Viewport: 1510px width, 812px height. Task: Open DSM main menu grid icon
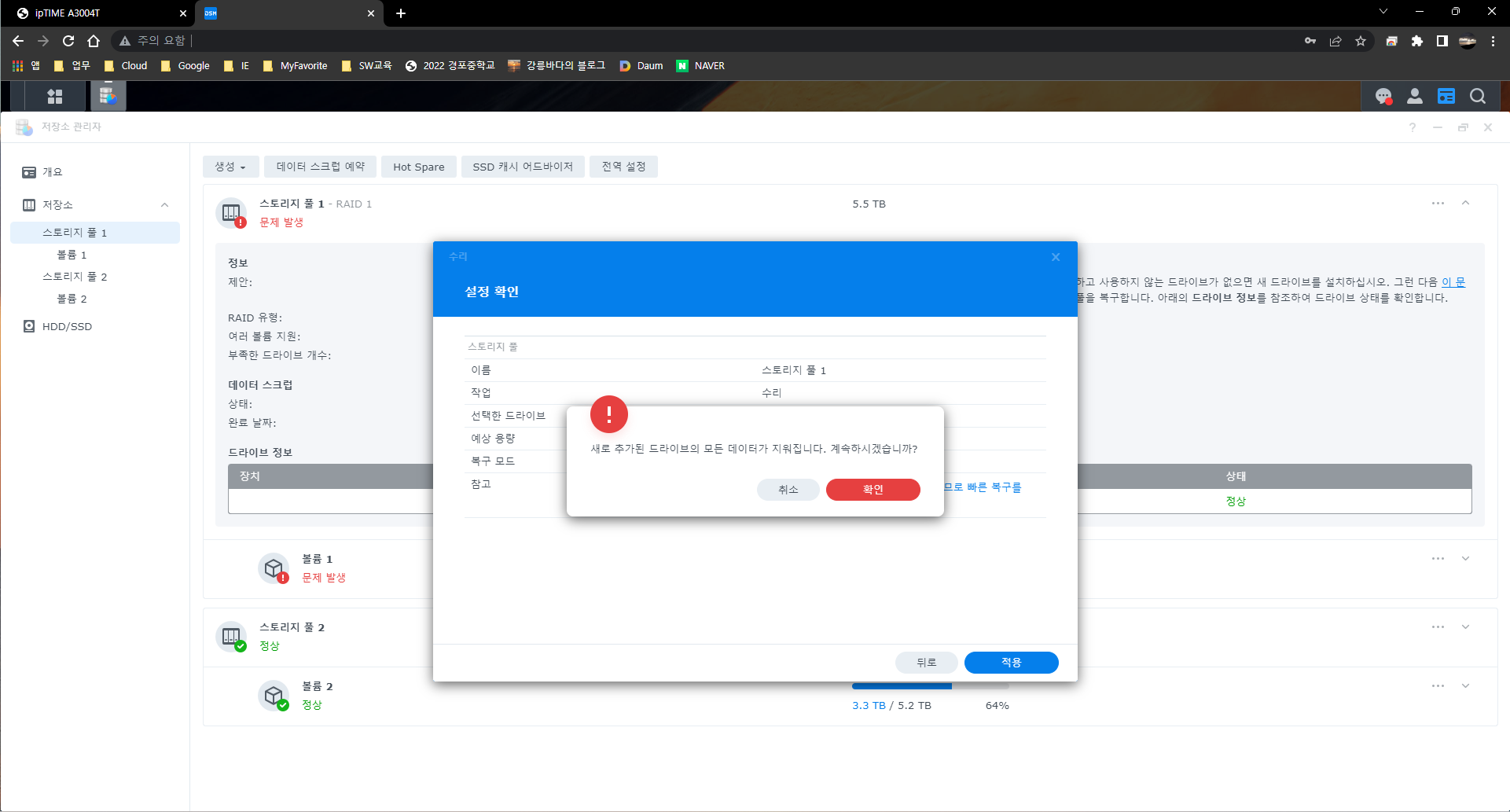tap(55, 96)
